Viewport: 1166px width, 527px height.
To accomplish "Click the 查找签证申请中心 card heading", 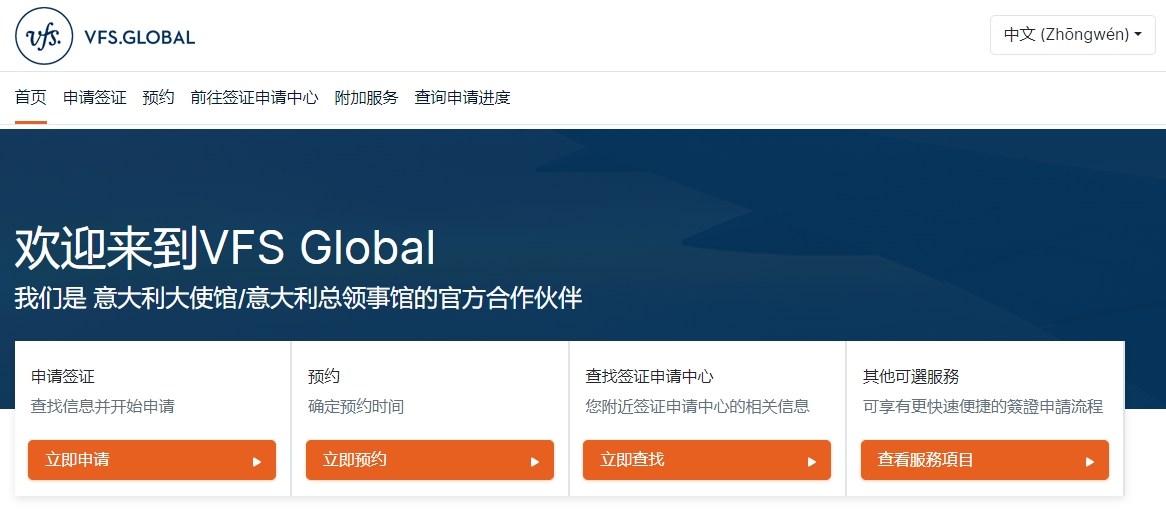I will pyautogui.click(x=649, y=377).
